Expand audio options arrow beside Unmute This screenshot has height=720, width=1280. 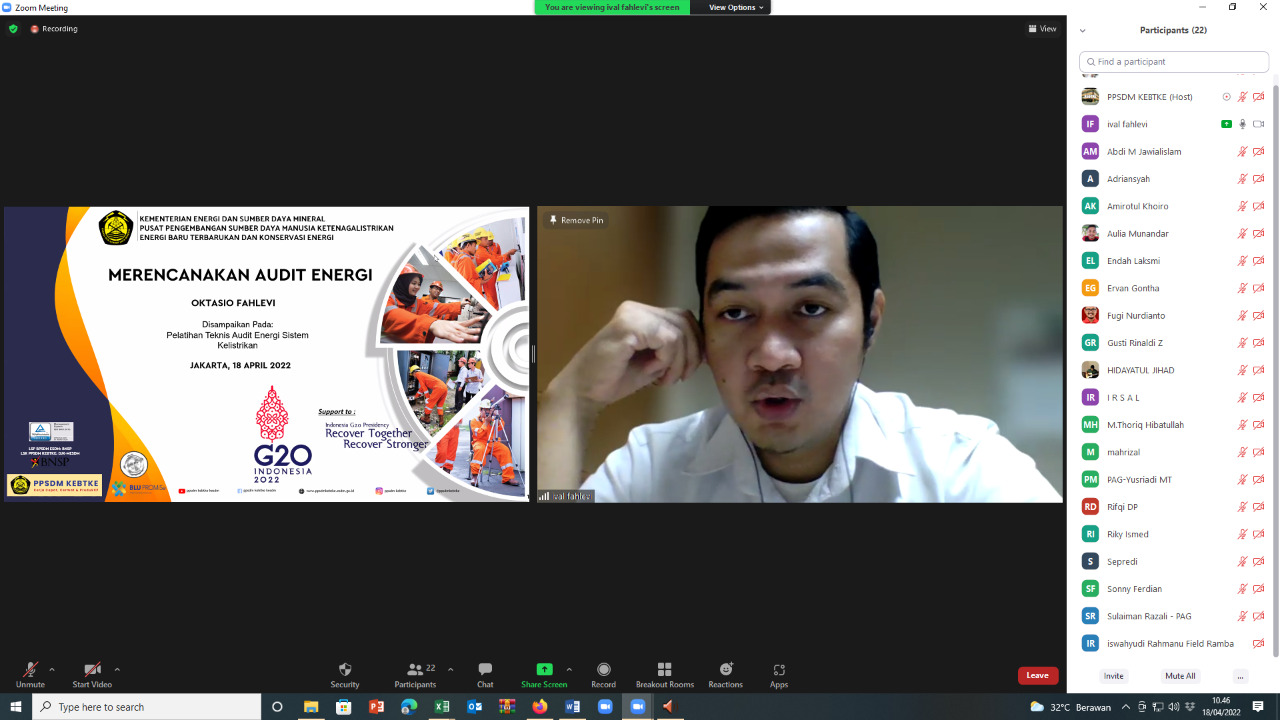point(52,669)
